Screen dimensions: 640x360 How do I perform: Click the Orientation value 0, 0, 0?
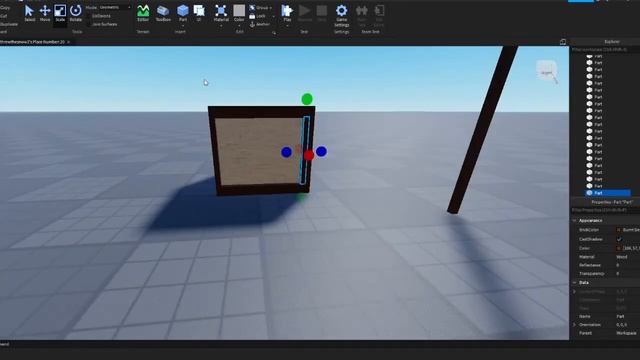621,325
